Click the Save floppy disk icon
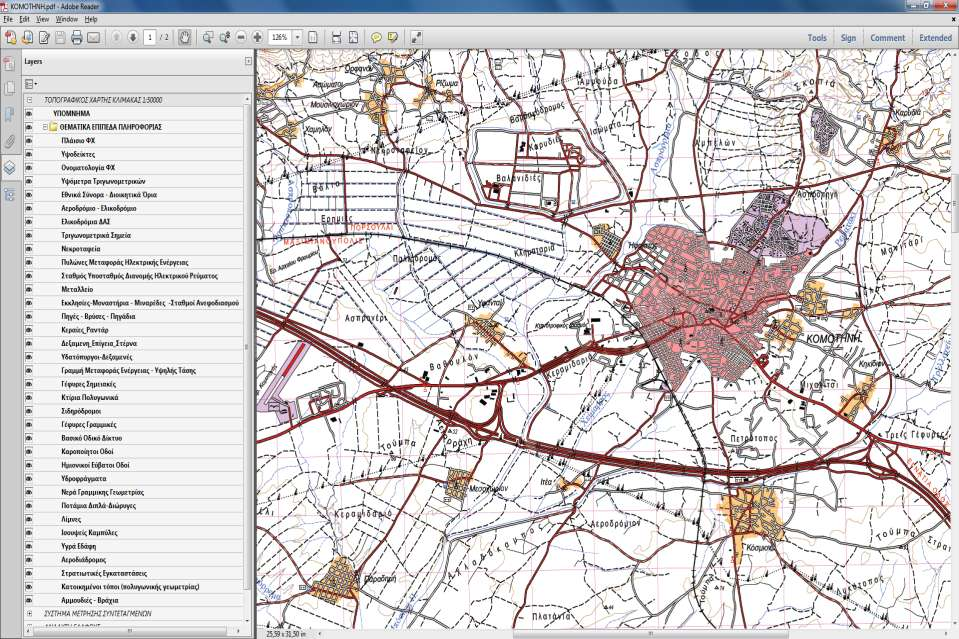 coord(60,38)
